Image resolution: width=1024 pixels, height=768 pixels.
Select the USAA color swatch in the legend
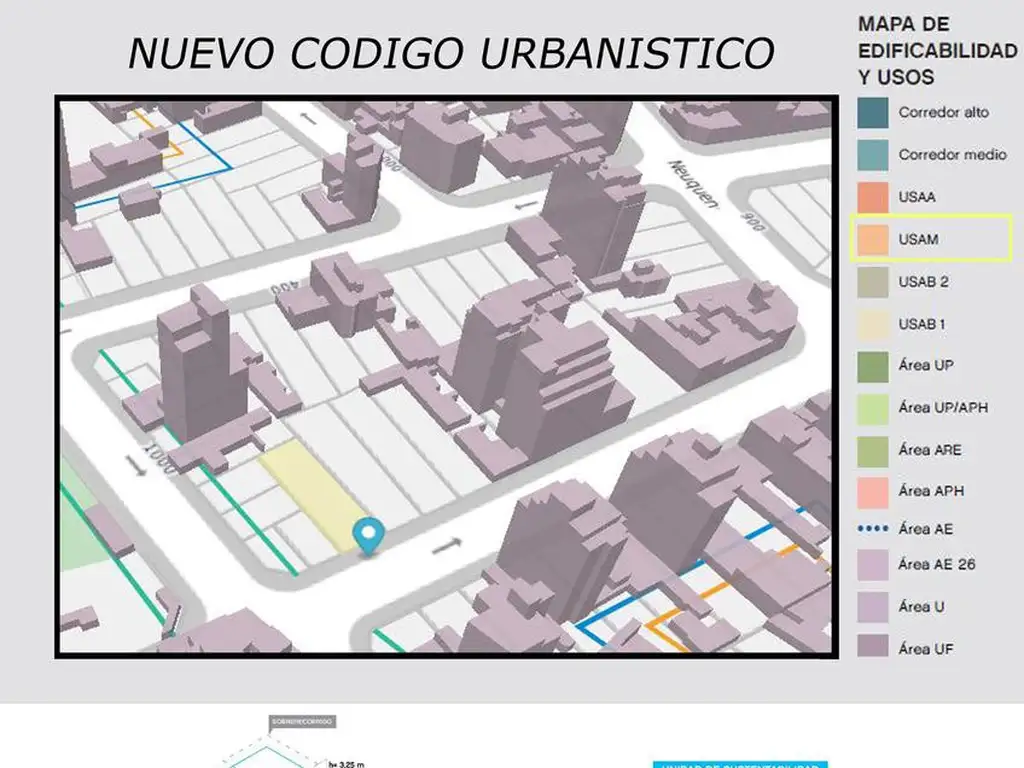[x=872, y=197]
